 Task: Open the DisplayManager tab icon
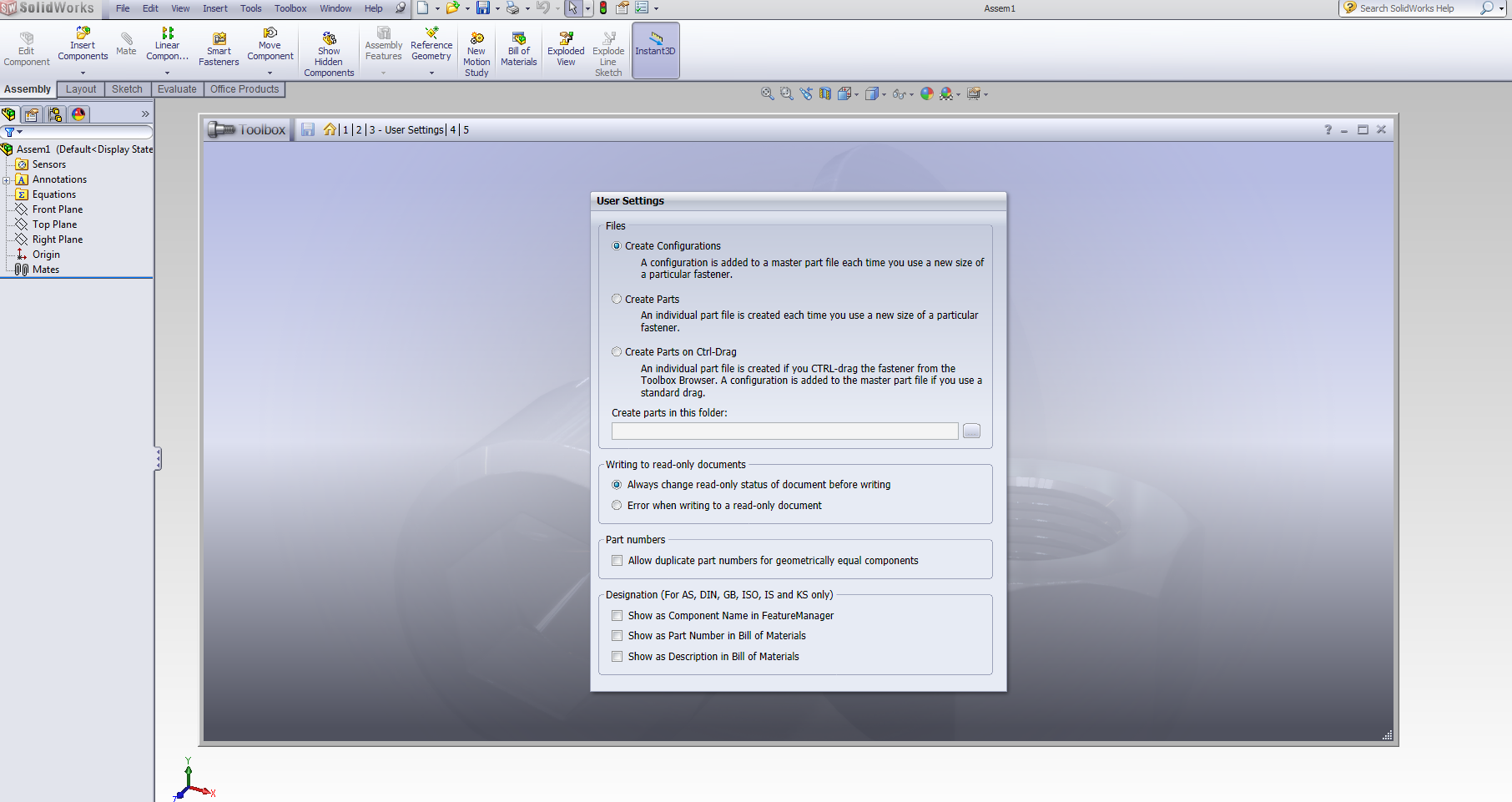tap(78, 114)
